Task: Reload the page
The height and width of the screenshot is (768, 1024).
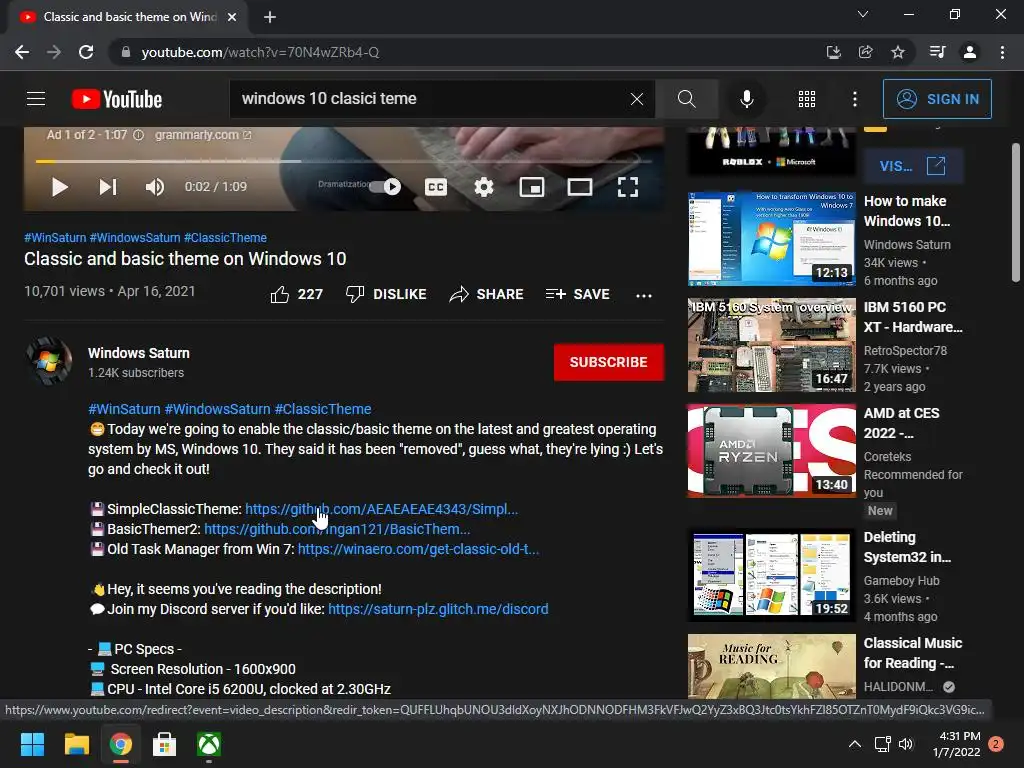Action: coord(86,52)
